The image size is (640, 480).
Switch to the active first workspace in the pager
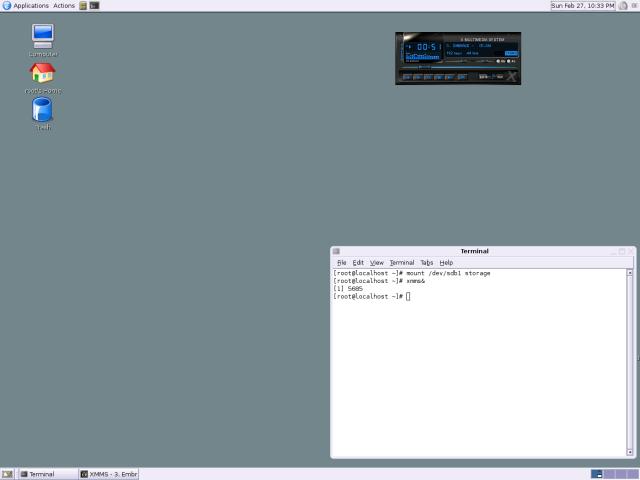(x=596, y=474)
